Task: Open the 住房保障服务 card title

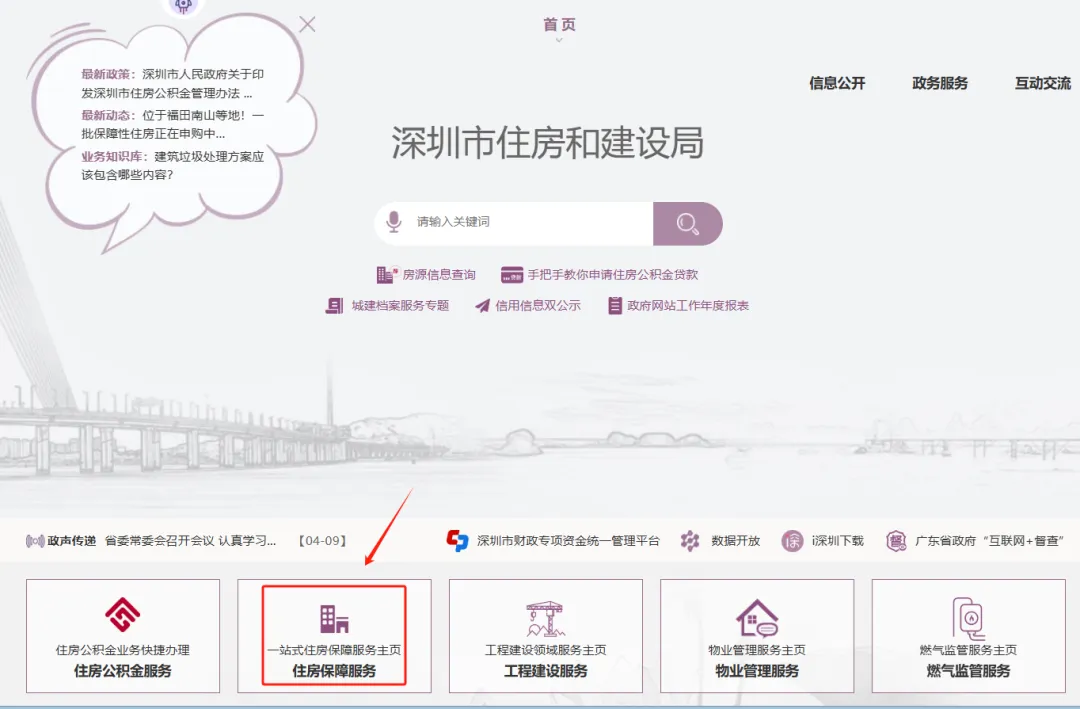Action: click(334, 671)
